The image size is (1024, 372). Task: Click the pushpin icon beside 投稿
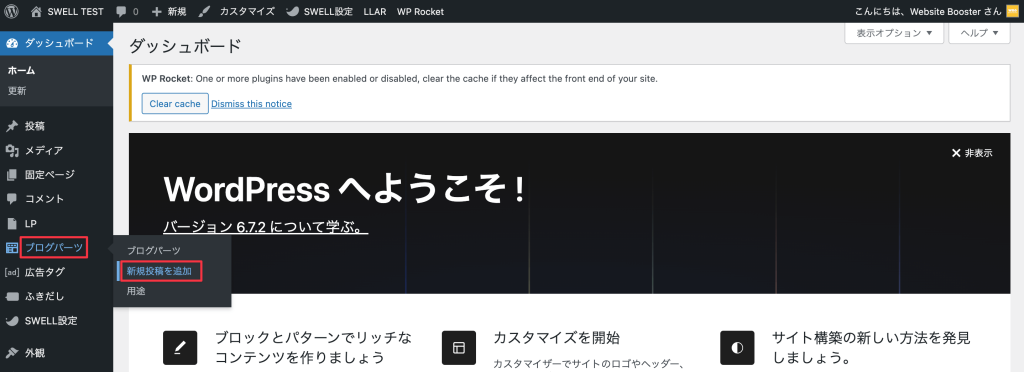[x=12, y=126]
